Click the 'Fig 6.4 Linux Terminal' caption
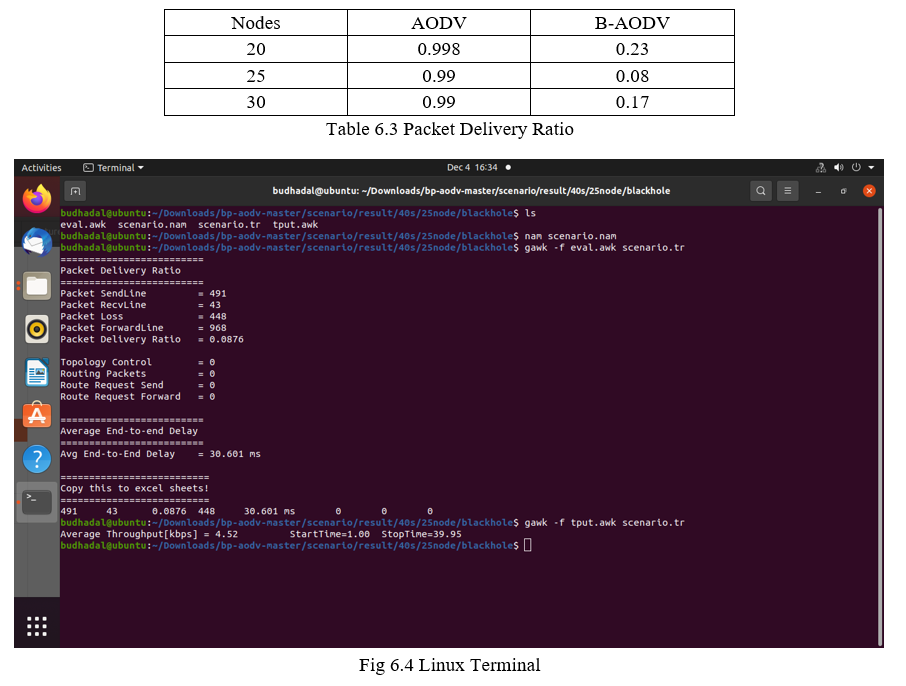This screenshot has height=686, width=906. click(450, 665)
